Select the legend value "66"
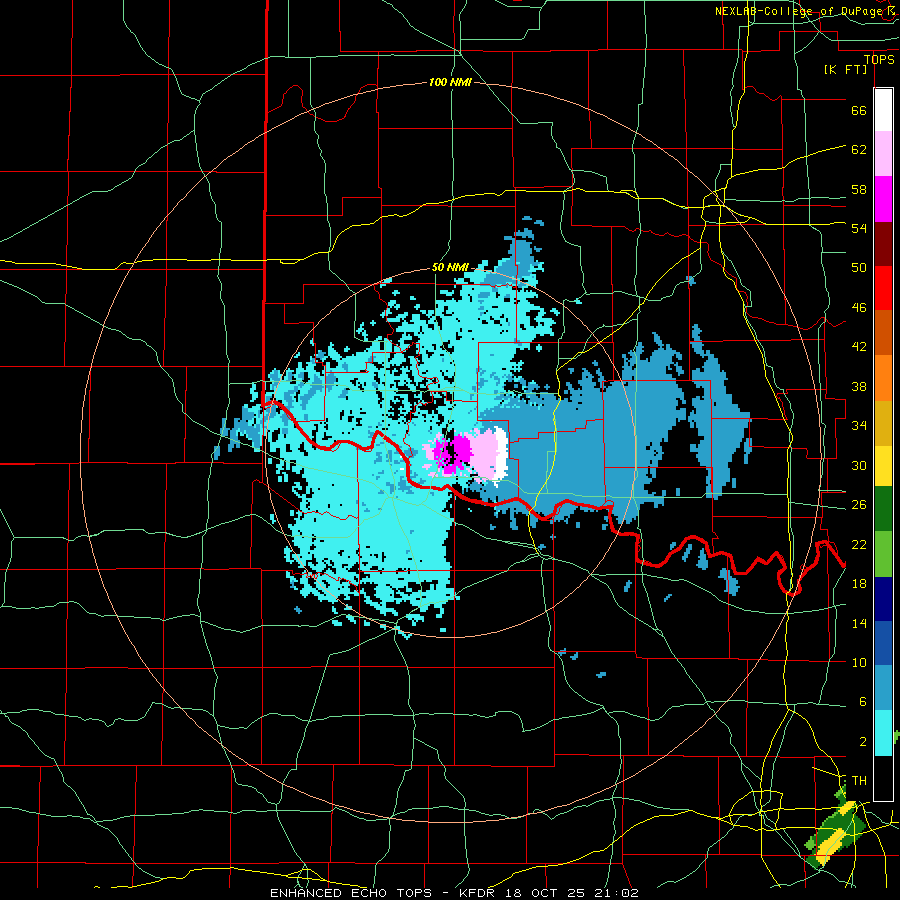Viewport: 900px width, 900px height. click(x=859, y=111)
